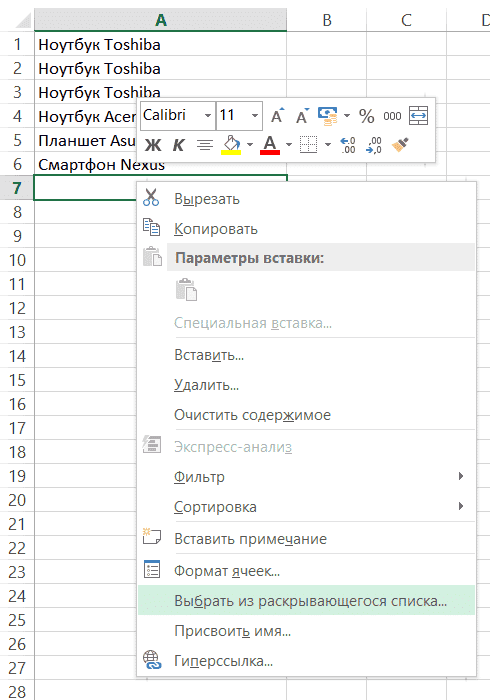Open Формат ячеек... dialog
This screenshot has width=490, height=700.
click(x=306, y=571)
